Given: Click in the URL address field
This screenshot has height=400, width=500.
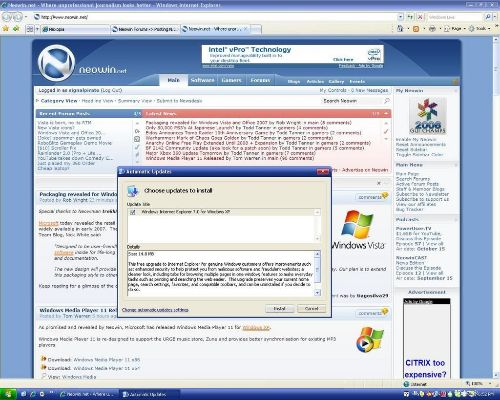Looking at the screenshot, I should coord(216,17).
